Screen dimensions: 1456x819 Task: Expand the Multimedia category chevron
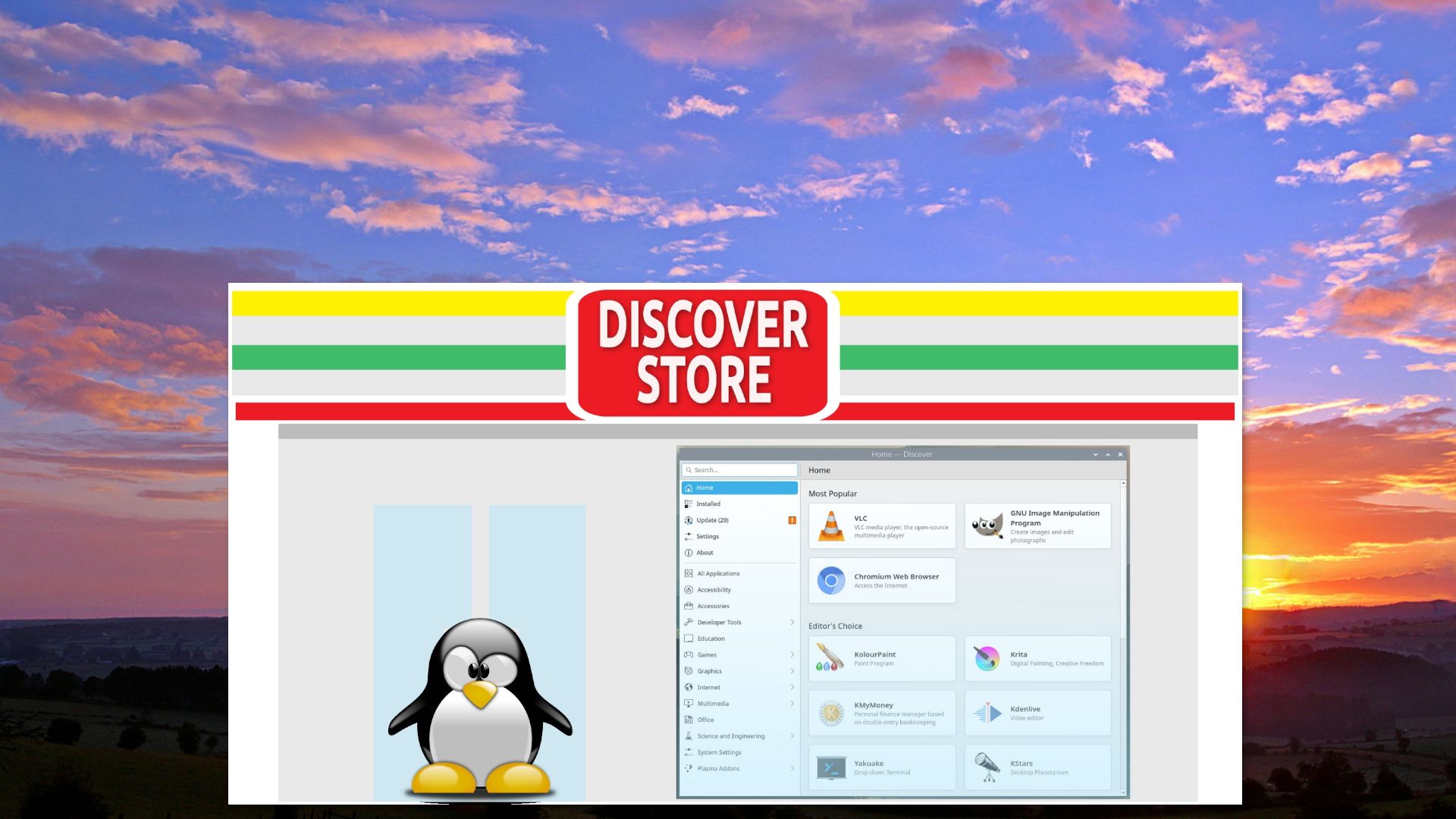coord(792,703)
